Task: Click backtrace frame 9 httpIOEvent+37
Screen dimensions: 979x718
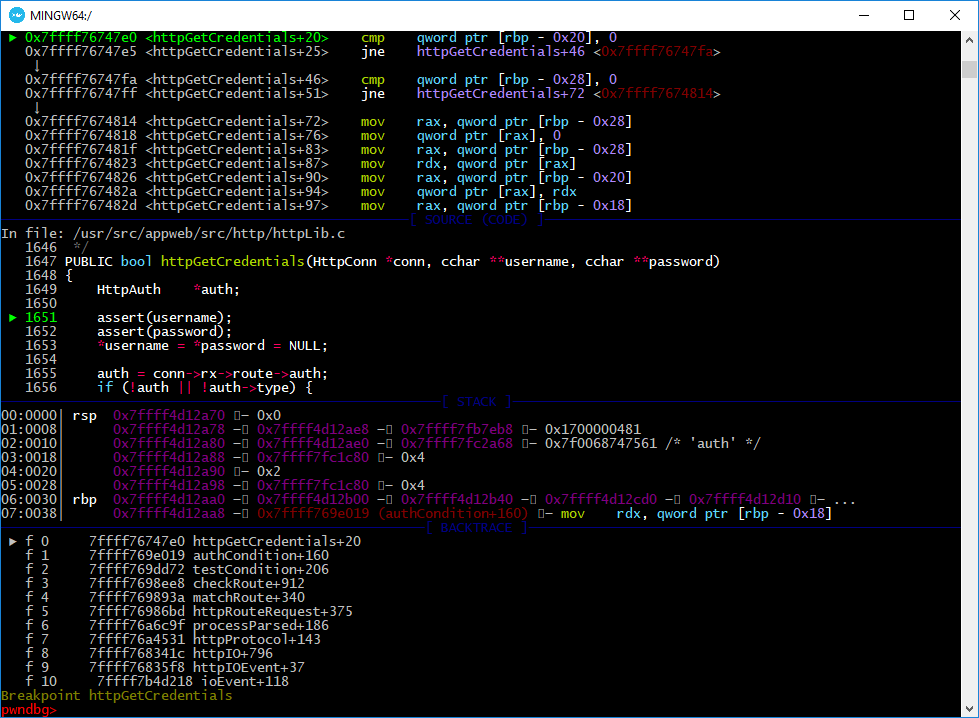Action: coord(165,667)
